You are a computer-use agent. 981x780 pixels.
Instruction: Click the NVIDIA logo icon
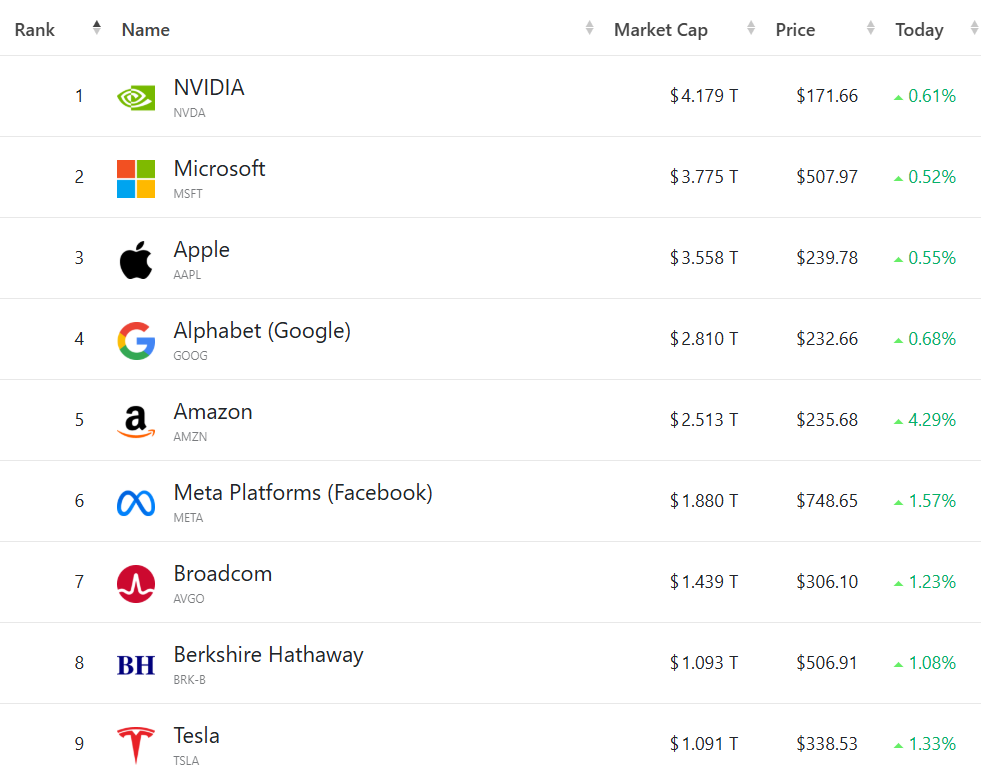pos(136,97)
